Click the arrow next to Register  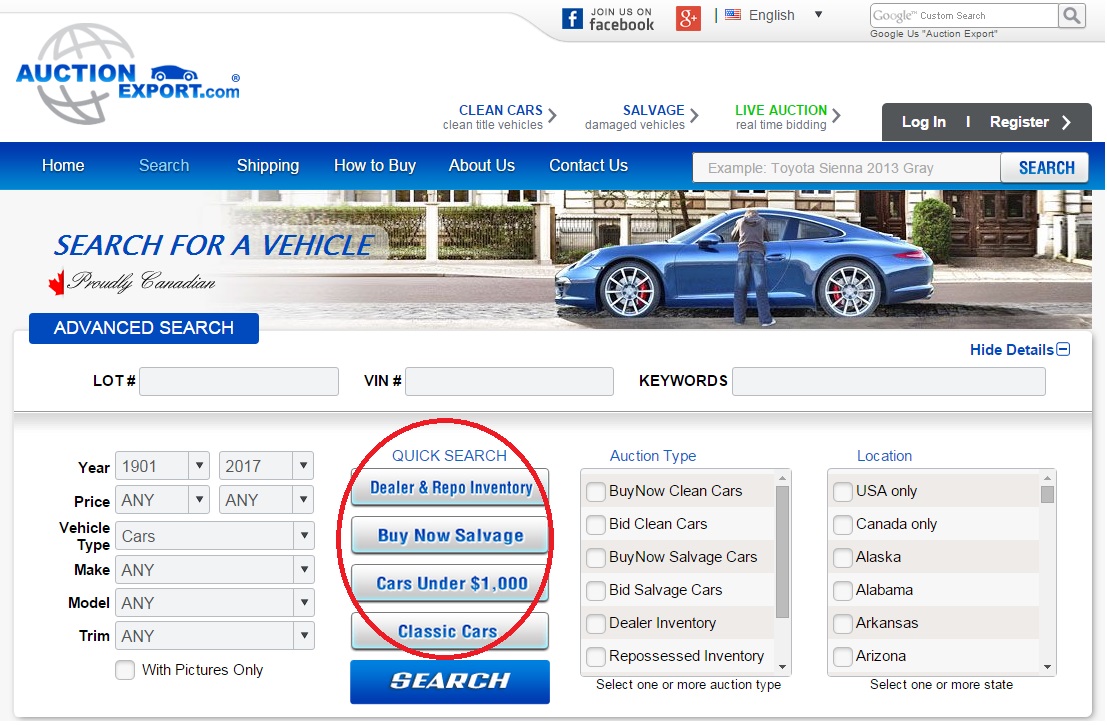(1066, 123)
